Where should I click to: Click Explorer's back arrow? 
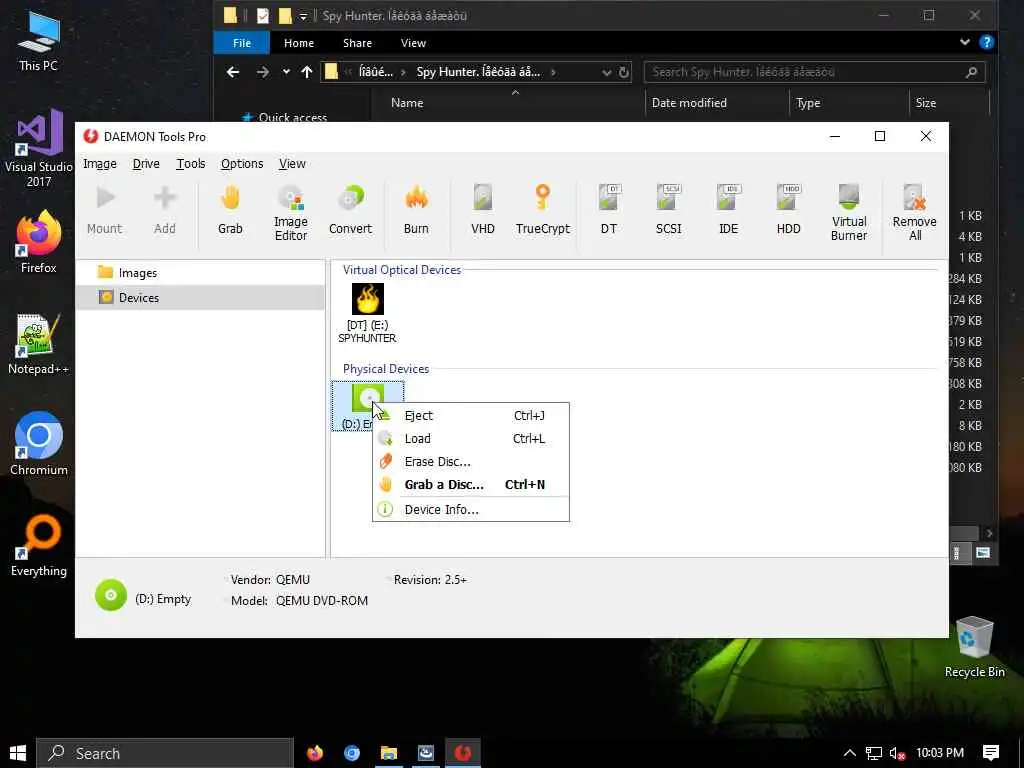point(232,72)
